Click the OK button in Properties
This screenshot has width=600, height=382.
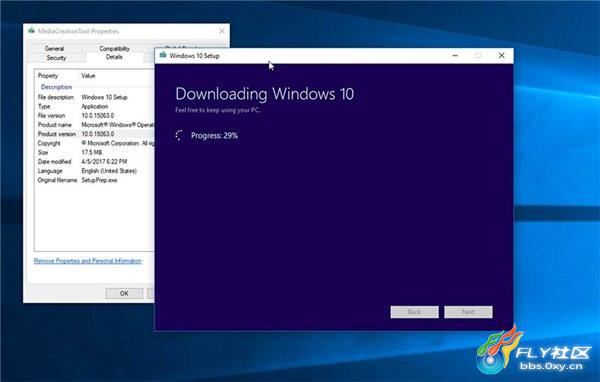[x=124, y=293]
